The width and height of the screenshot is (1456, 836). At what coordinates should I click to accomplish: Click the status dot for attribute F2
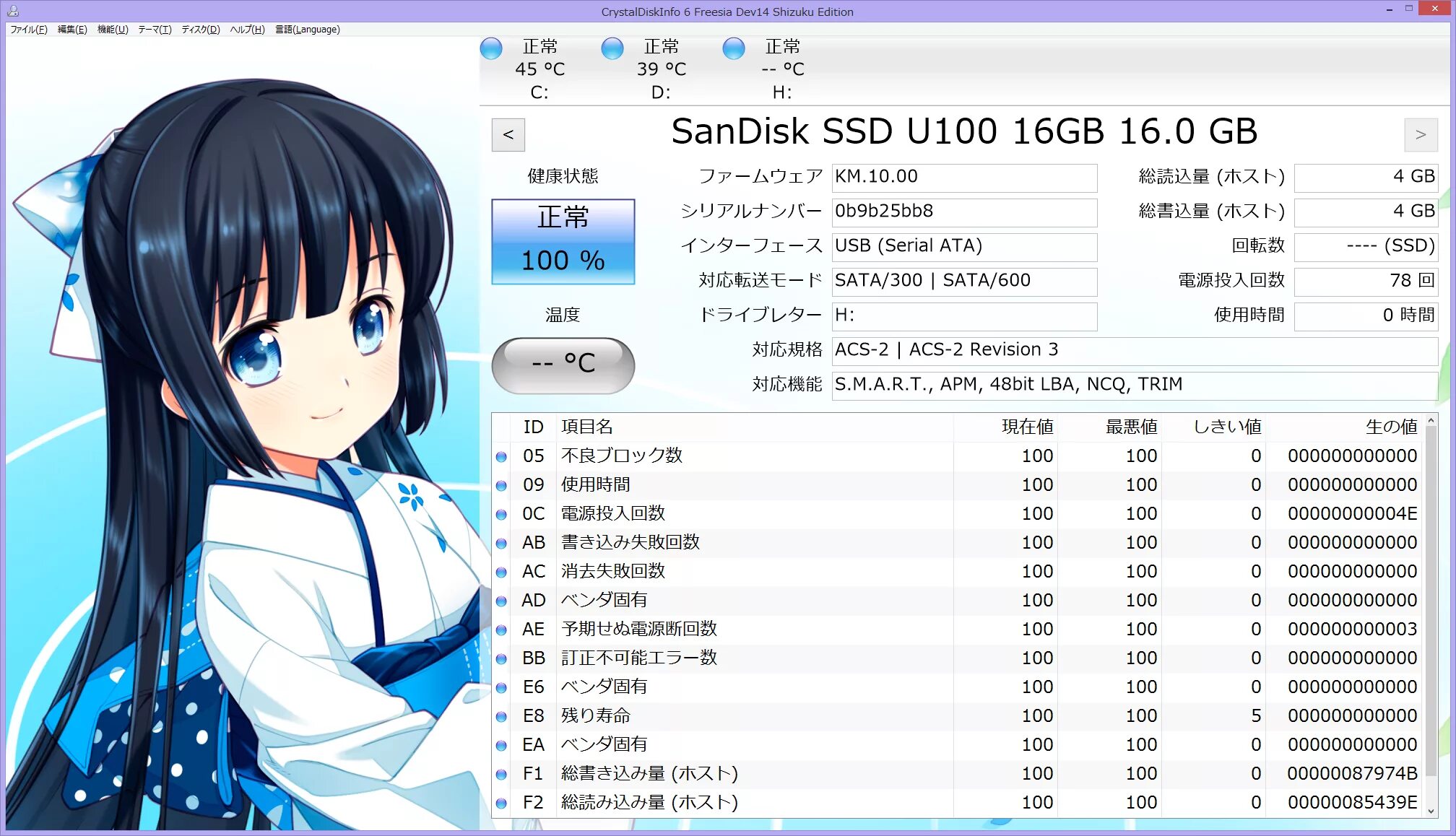(501, 804)
